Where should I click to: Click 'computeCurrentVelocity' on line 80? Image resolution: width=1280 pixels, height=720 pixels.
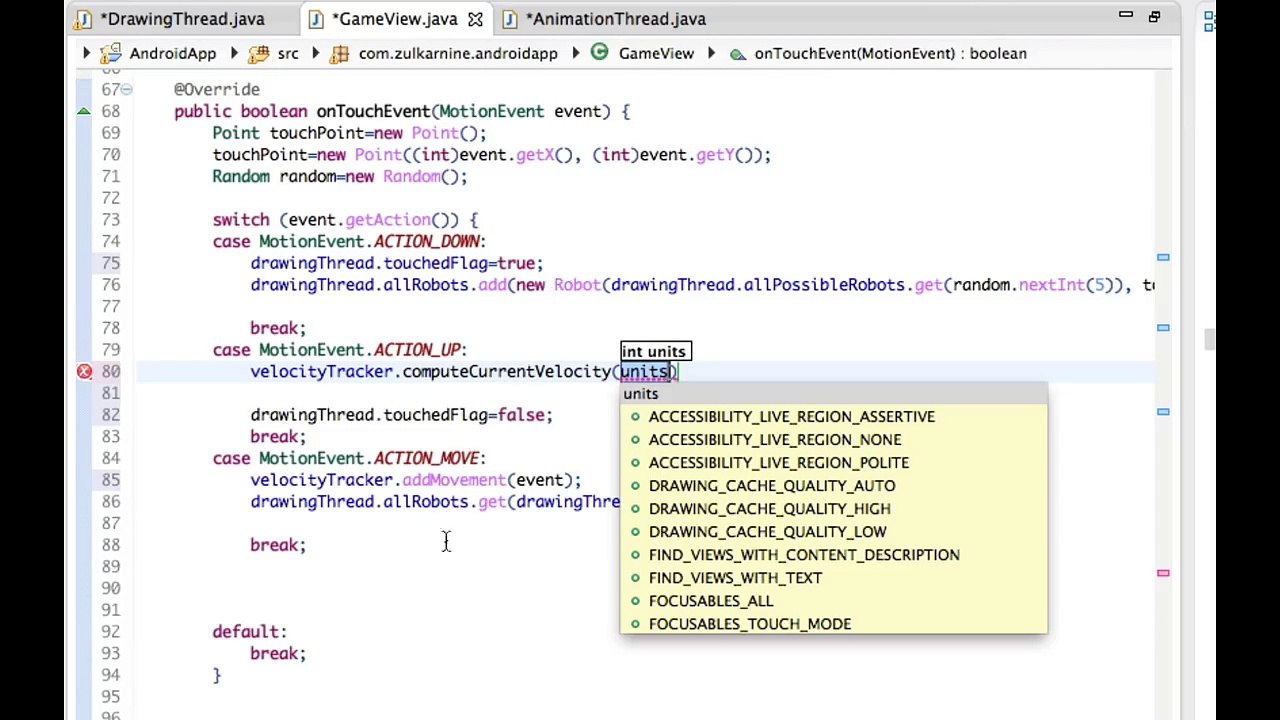[507, 371]
